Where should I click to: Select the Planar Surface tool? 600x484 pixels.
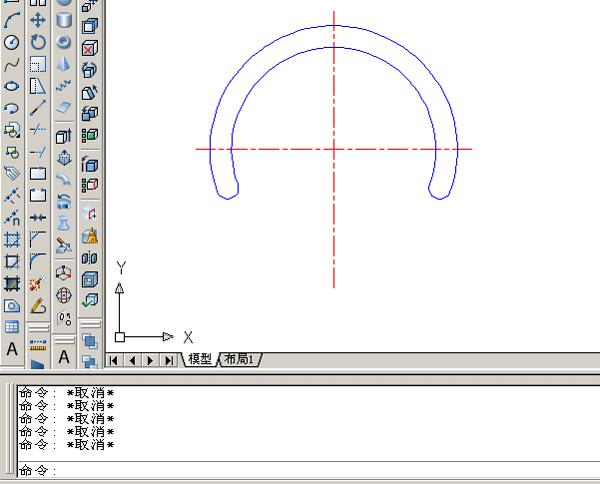(64, 108)
